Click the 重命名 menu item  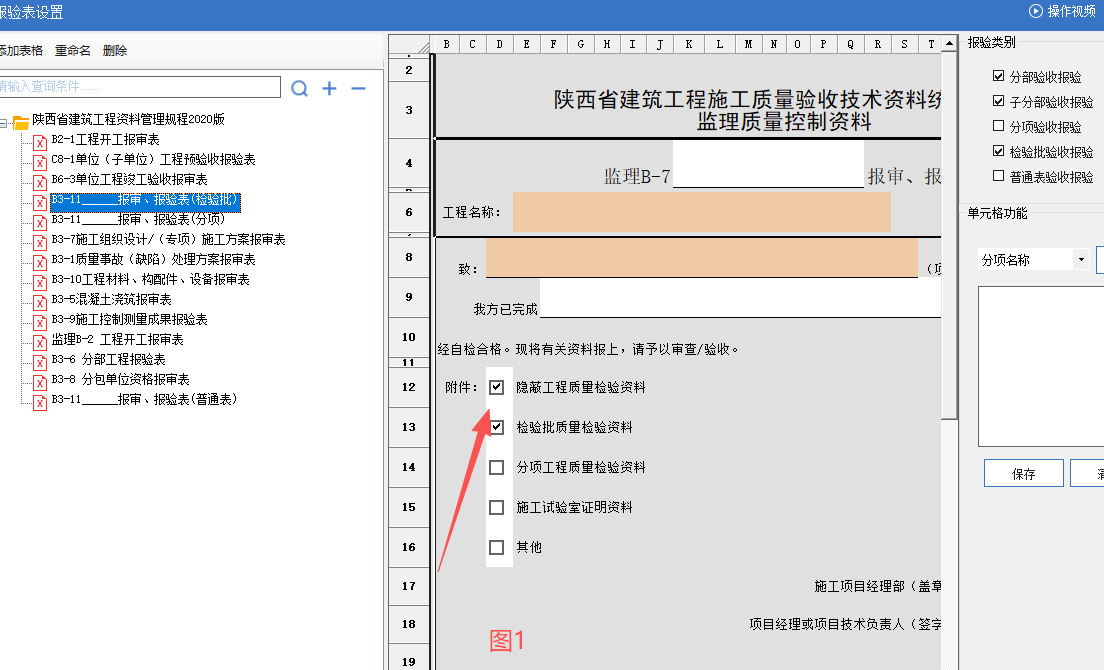coord(73,50)
